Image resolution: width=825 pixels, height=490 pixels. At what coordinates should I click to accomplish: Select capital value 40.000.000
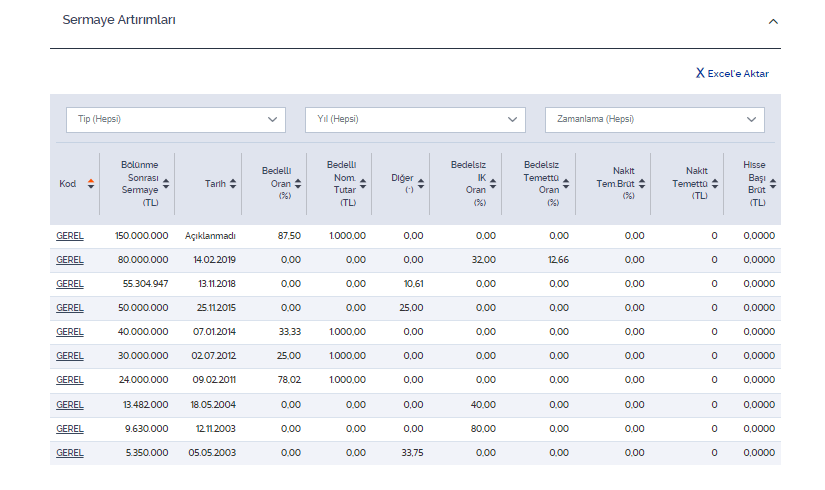(x=143, y=332)
